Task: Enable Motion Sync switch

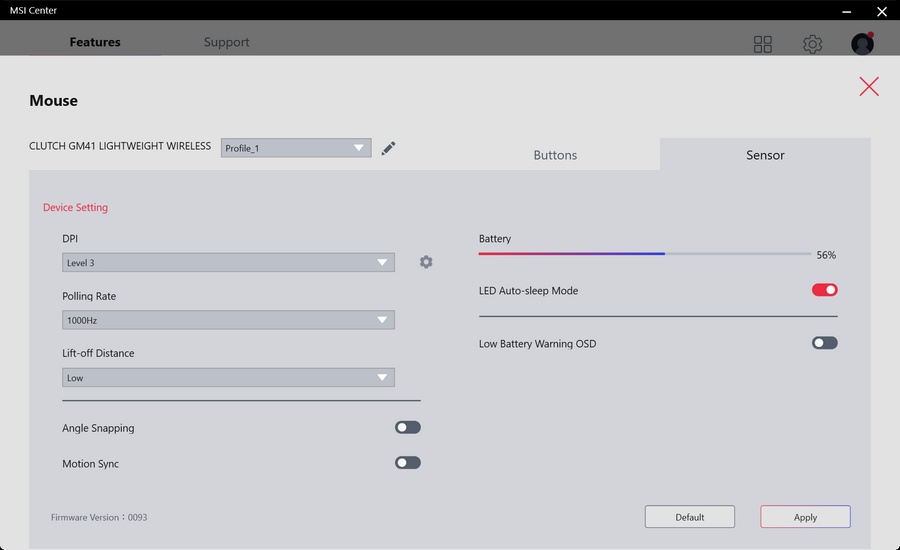Action: (408, 463)
